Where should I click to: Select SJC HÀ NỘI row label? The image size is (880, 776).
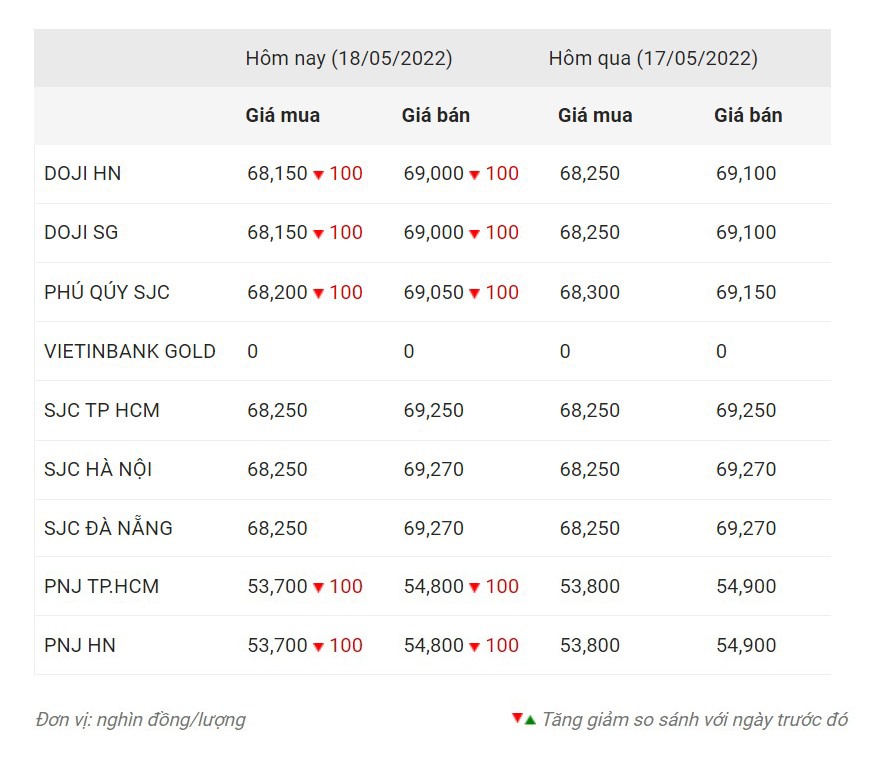(x=98, y=469)
